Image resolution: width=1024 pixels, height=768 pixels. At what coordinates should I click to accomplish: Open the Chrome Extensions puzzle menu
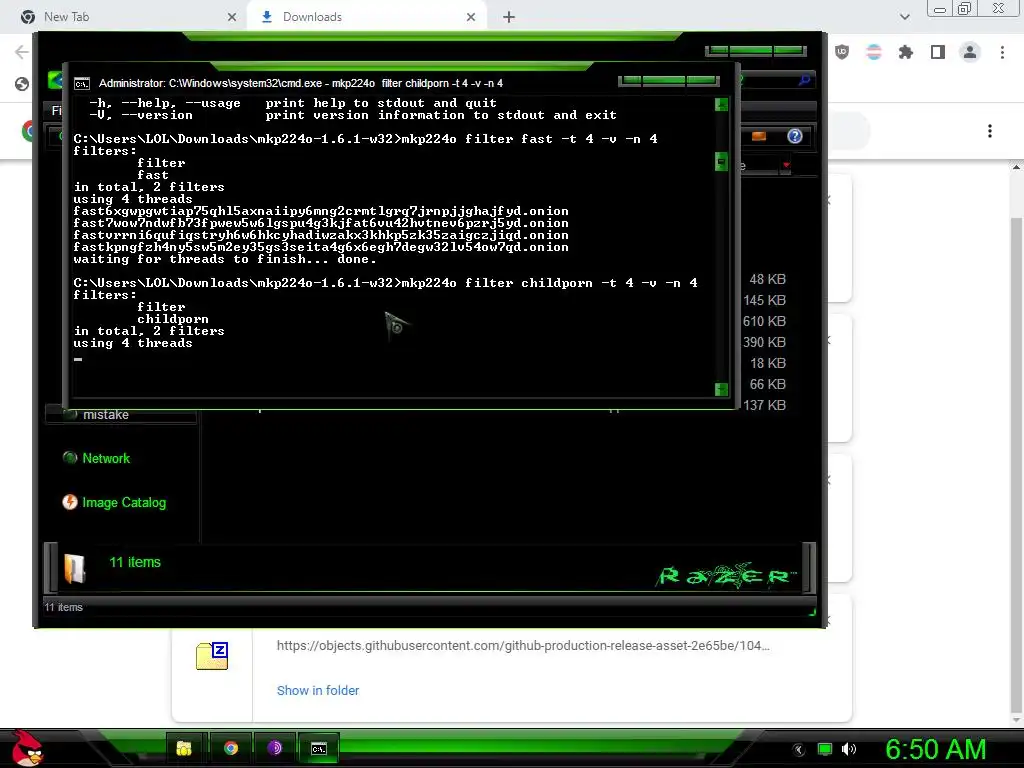(x=906, y=52)
